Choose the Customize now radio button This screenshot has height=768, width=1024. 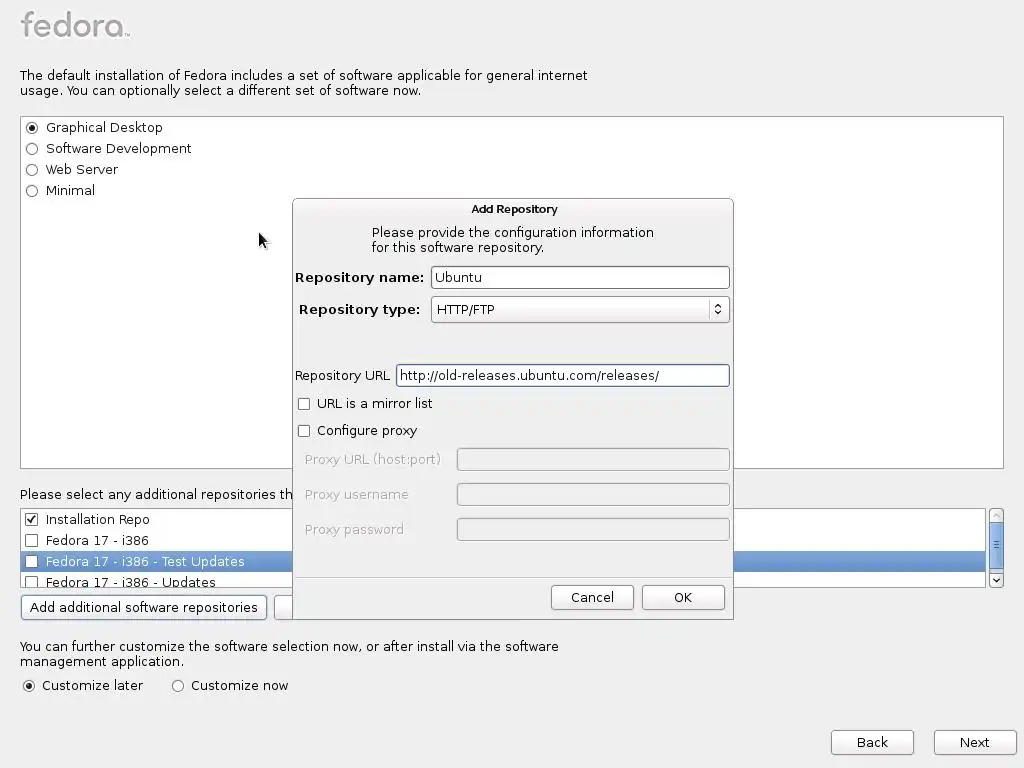click(178, 686)
